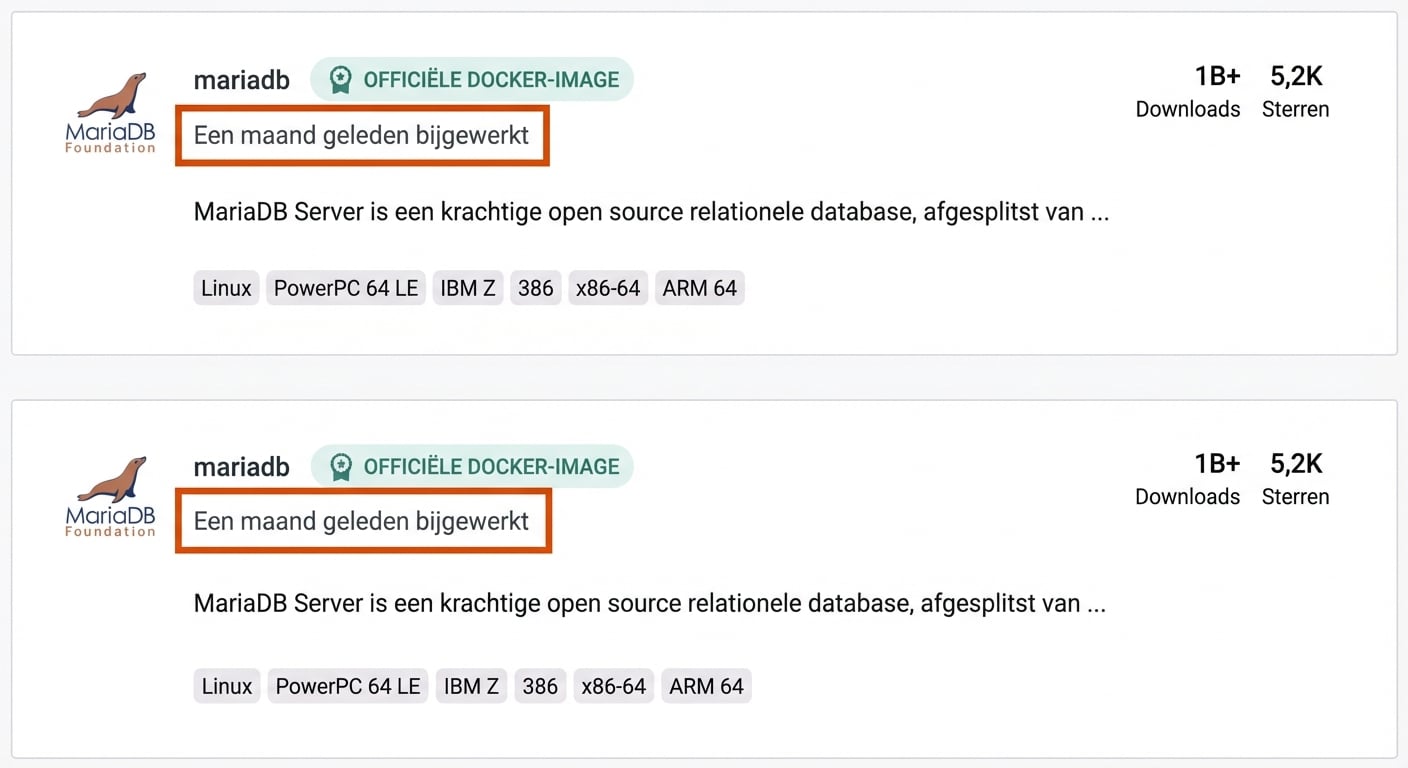Click the official image badge ribbon icon
This screenshot has height=768, width=1408.
click(341, 78)
